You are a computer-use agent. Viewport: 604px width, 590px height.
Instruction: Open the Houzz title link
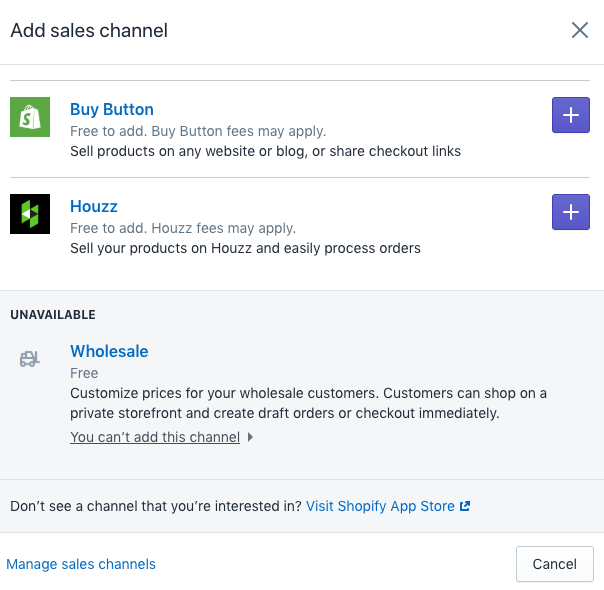[x=94, y=206]
